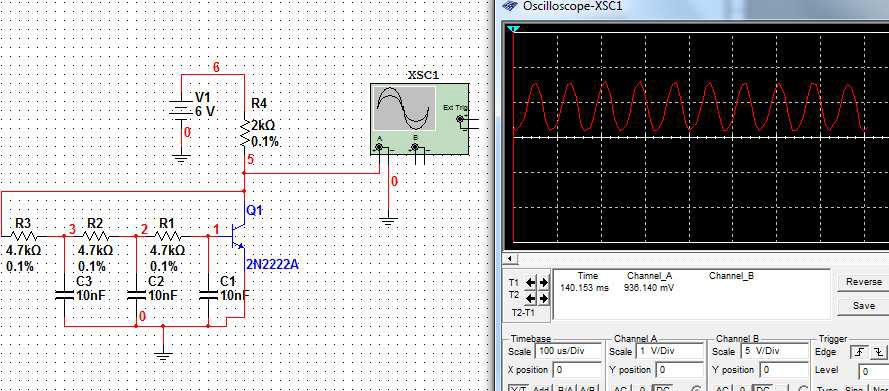This screenshot has height=391, width=889.
Task: Click channel A terminal on XSC1
Action: (x=379, y=147)
